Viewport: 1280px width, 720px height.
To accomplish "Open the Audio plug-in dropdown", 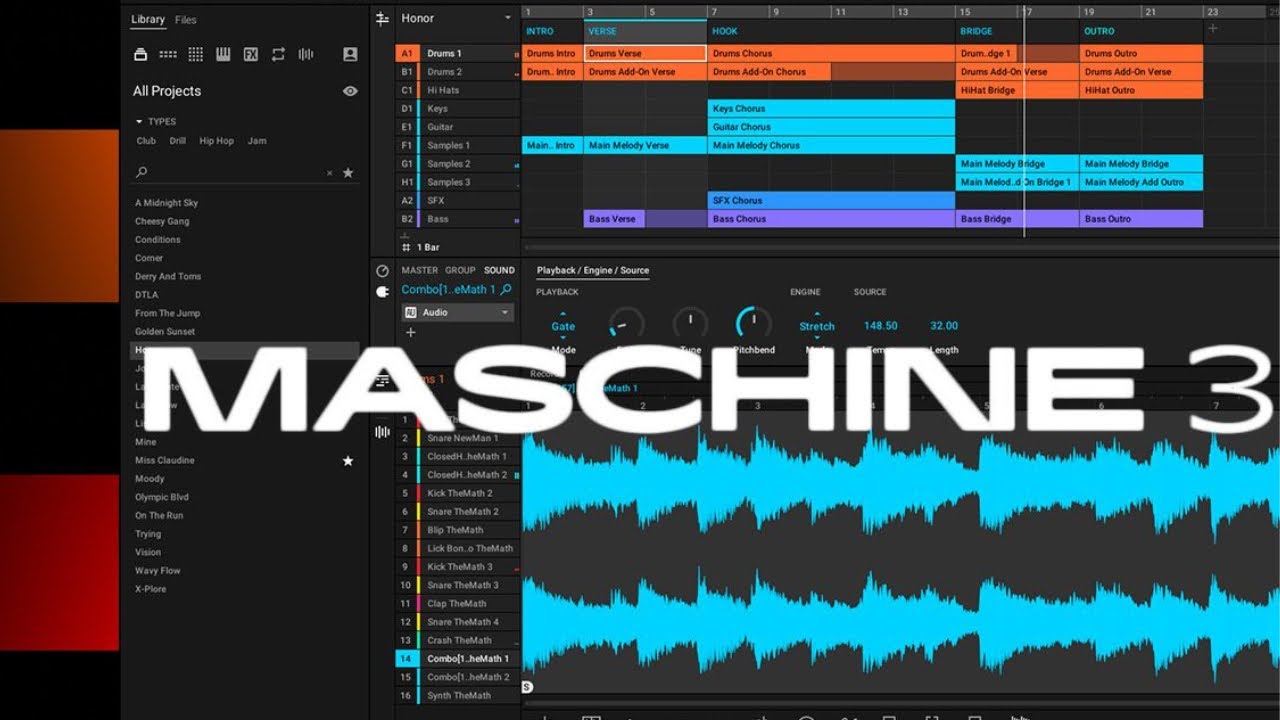I will [505, 312].
